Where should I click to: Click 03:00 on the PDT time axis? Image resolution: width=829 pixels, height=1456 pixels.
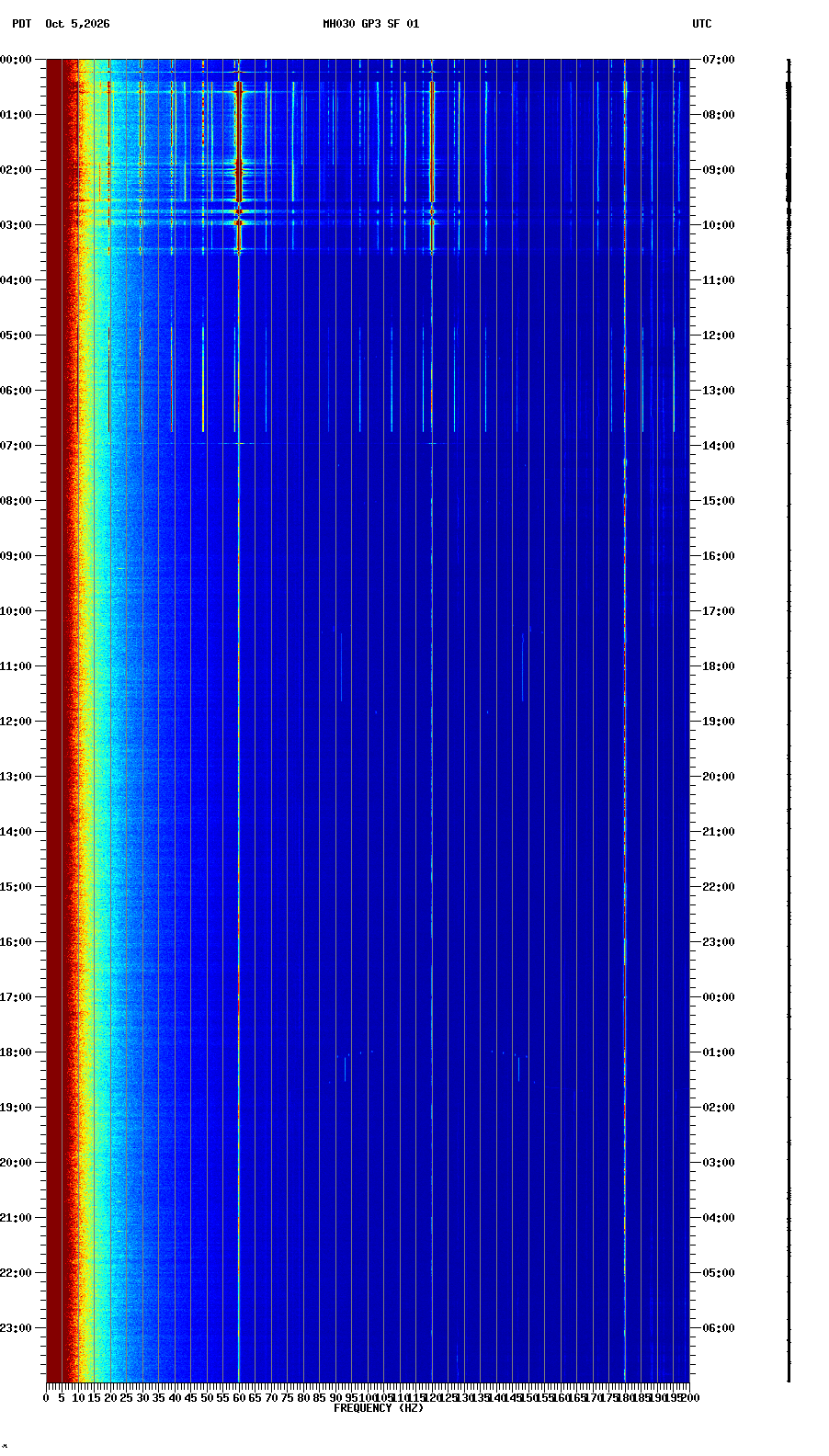pyautogui.click(x=16, y=225)
